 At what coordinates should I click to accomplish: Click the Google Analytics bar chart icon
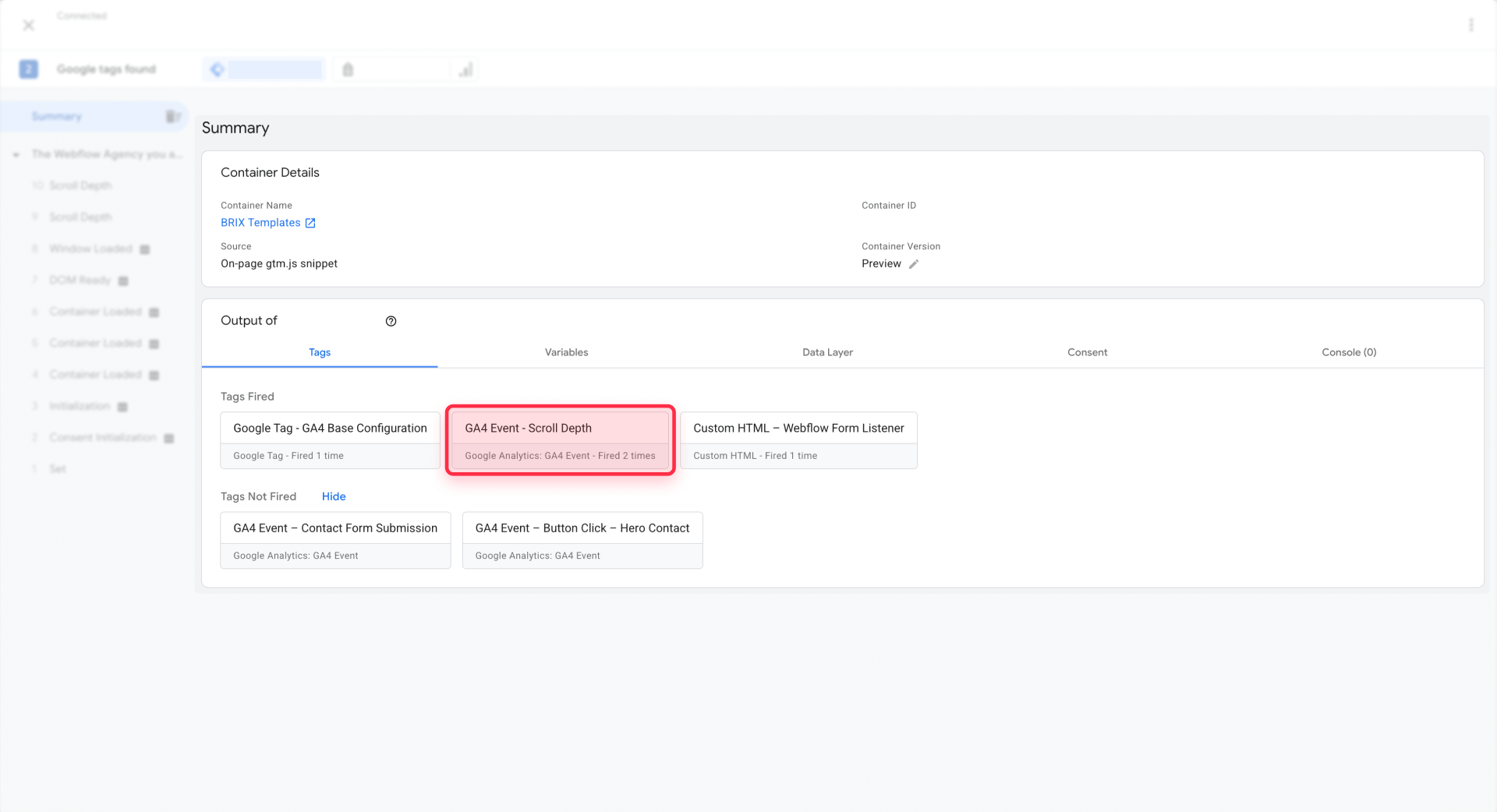[465, 69]
